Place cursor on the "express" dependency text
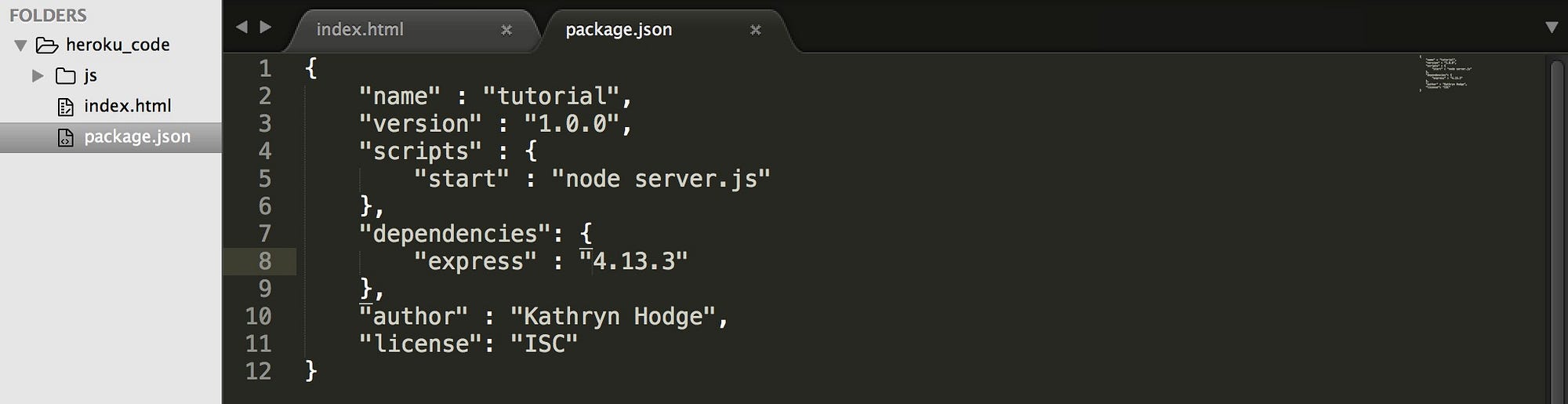Screen dimensions: 1568x404 click(x=475, y=261)
